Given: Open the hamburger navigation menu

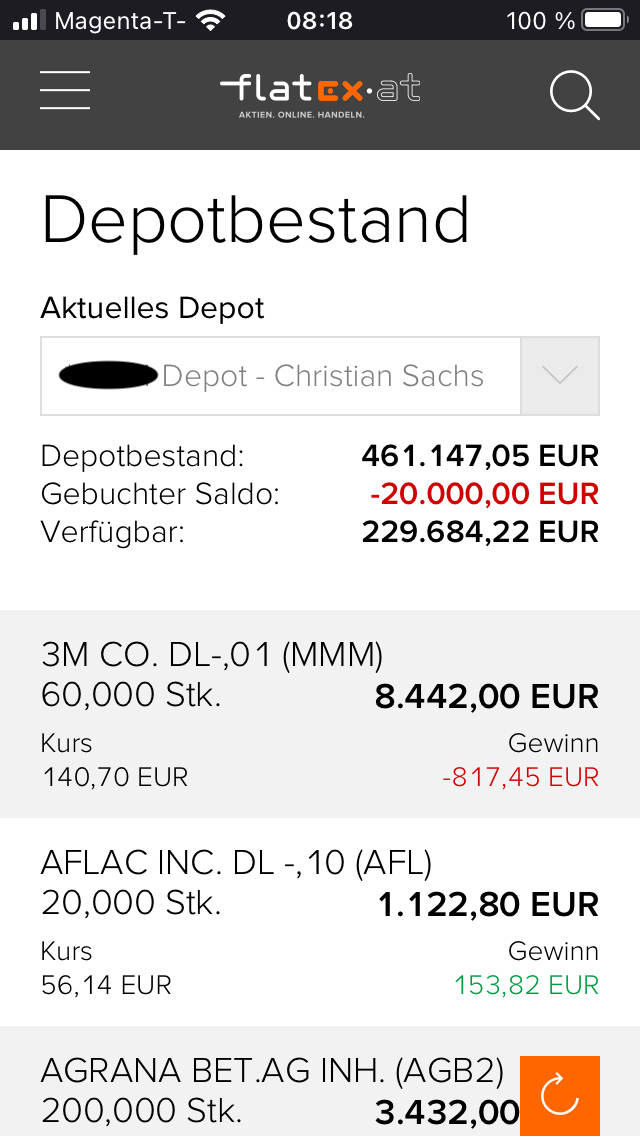Looking at the screenshot, I should 65,91.
